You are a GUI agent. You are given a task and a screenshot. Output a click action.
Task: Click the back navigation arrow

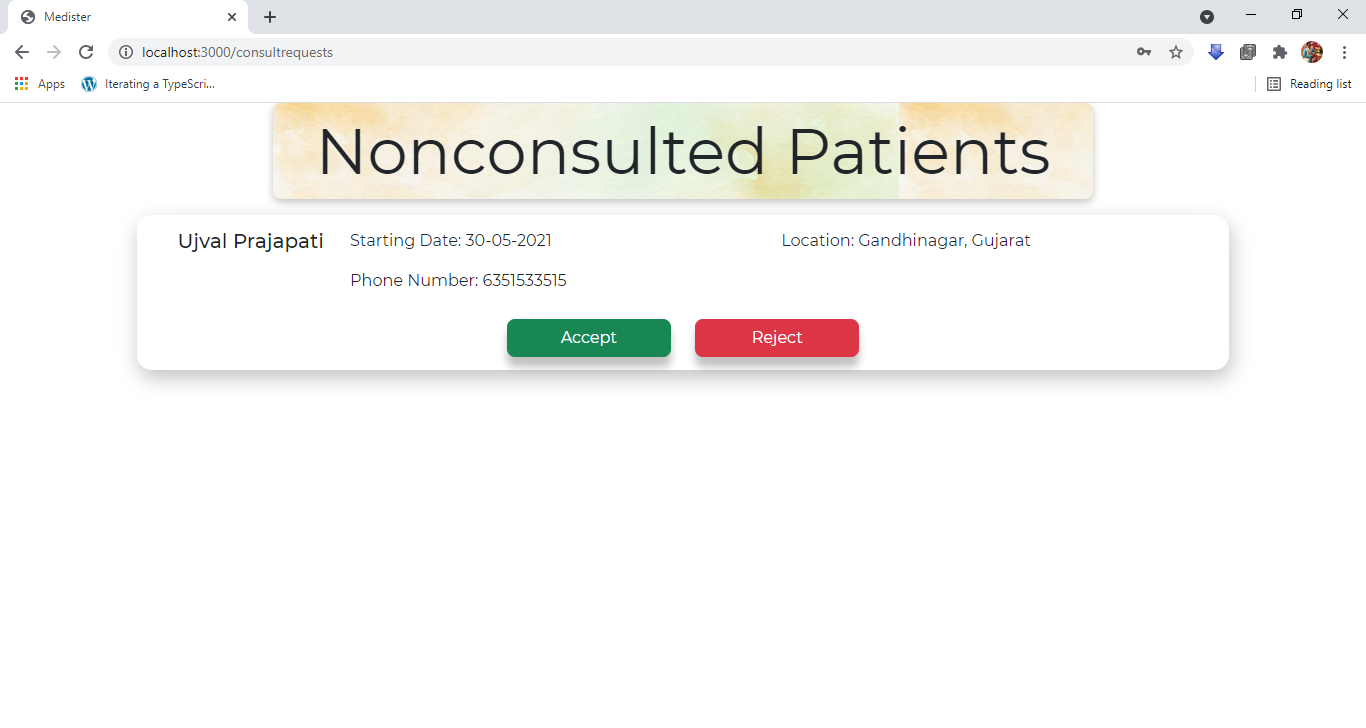(21, 52)
